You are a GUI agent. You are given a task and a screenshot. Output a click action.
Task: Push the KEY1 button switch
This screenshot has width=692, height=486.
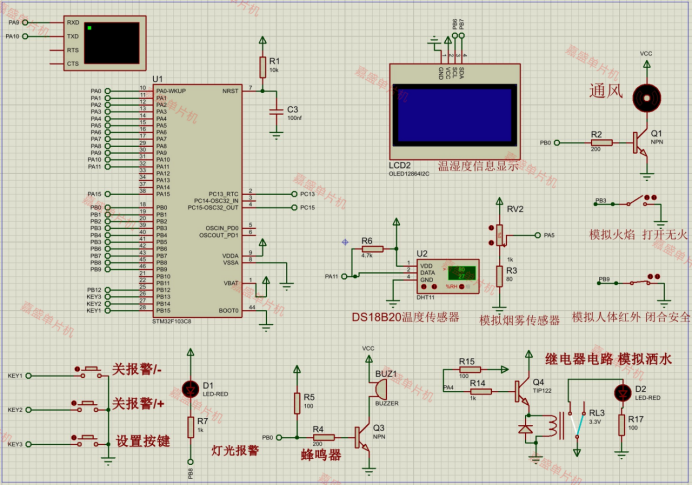coord(91,372)
